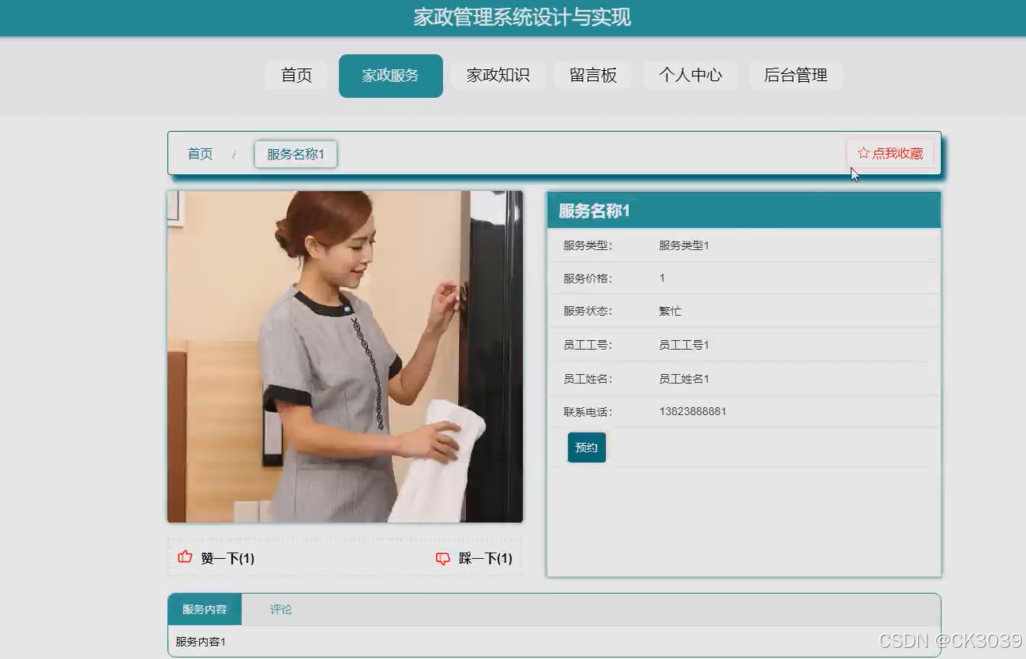Viewport: 1026px width, 659px height.
Task: Click the 预约 booking button
Action: click(x=586, y=447)
